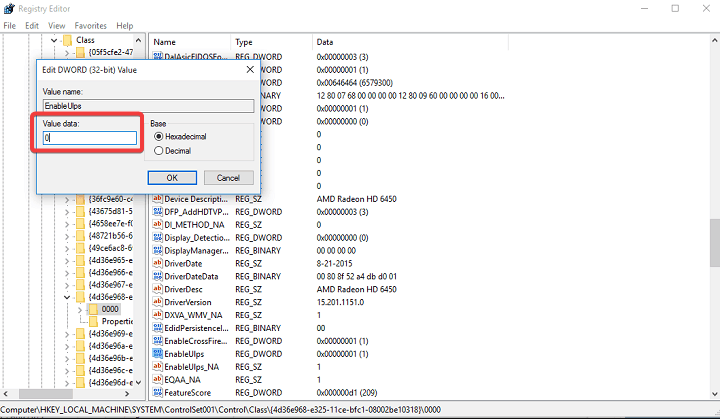
Task: Click the DWORD icon beside EnableCrossFire value
Action: [x=158, y=341]
